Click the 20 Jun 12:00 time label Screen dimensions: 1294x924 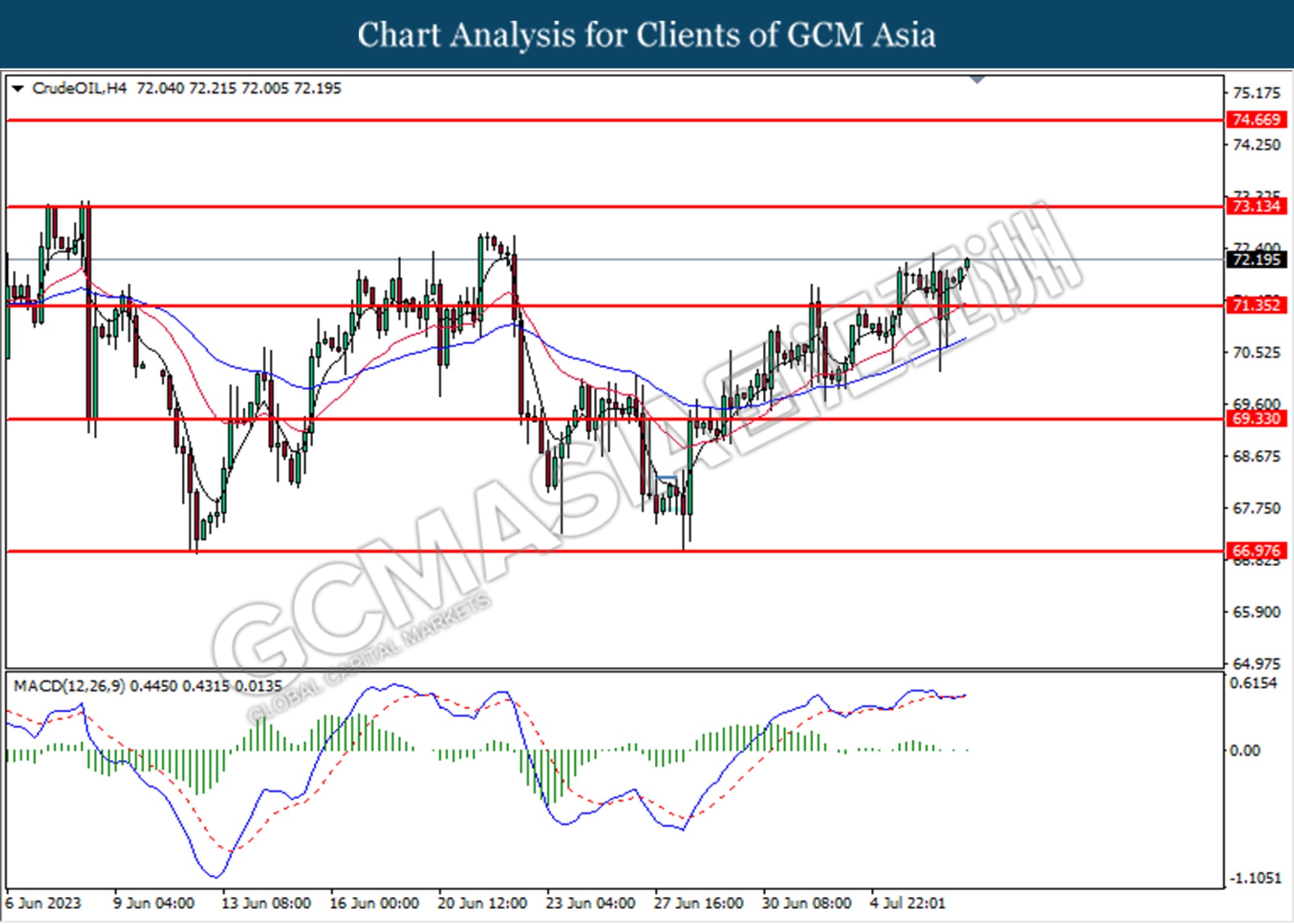[482, 903]
